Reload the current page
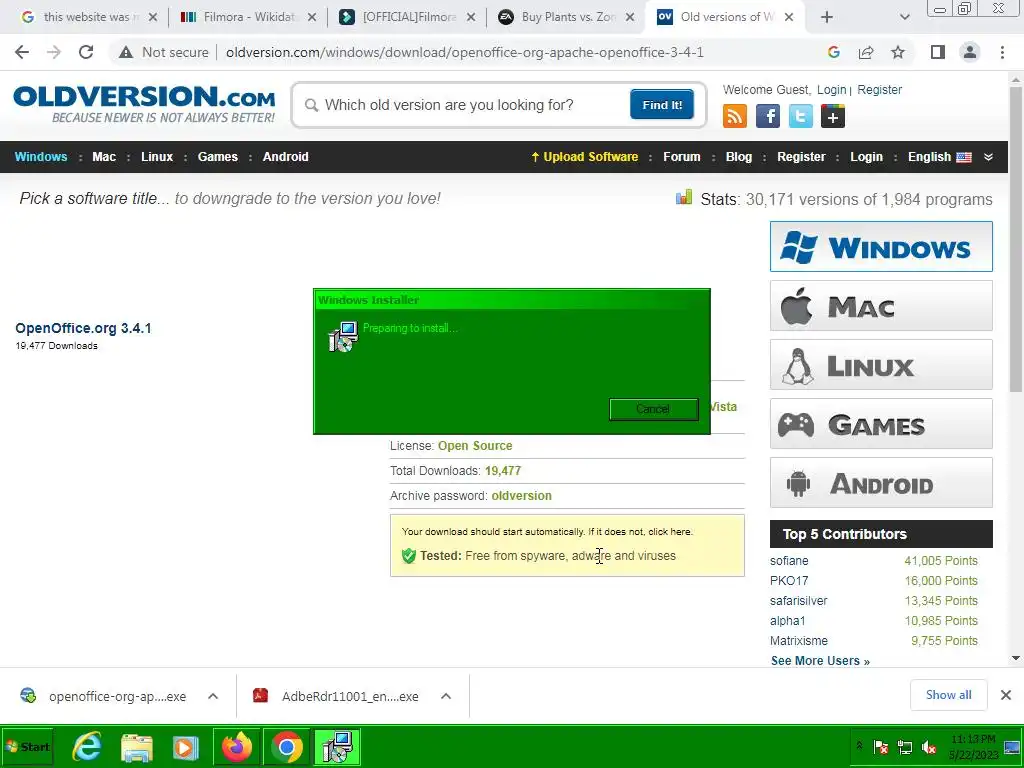 [x=86, y=52]
